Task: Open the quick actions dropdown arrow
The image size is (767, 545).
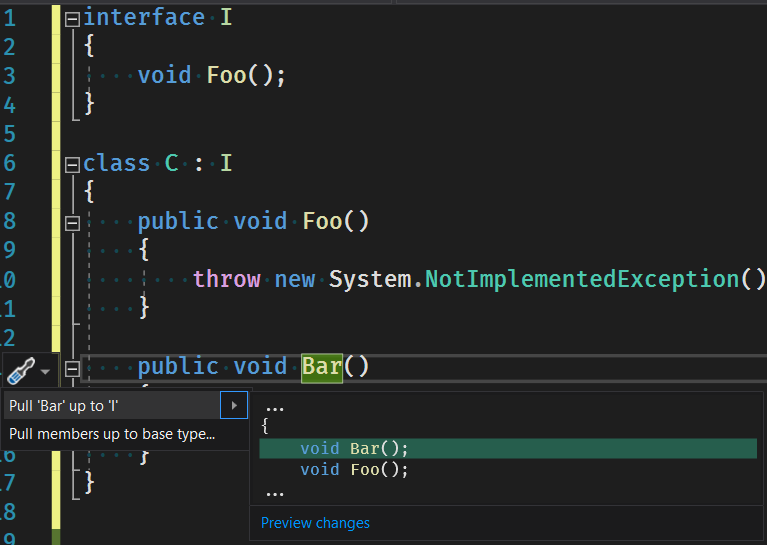Action: click(45, 372)
